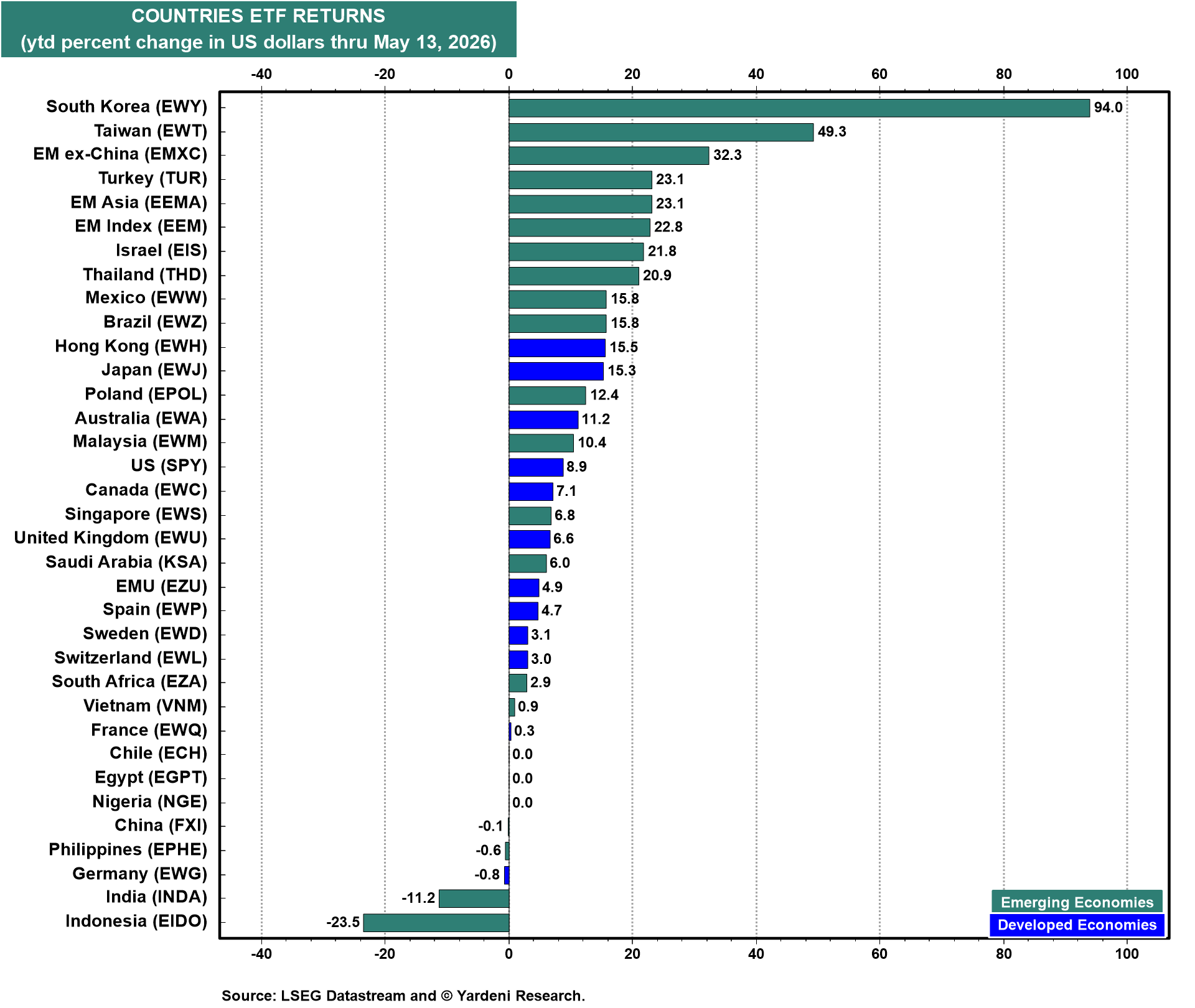Screen dimensions: 1195x1008
Task: Click the Countries ETF Returns title
Action: click(258, 16)
